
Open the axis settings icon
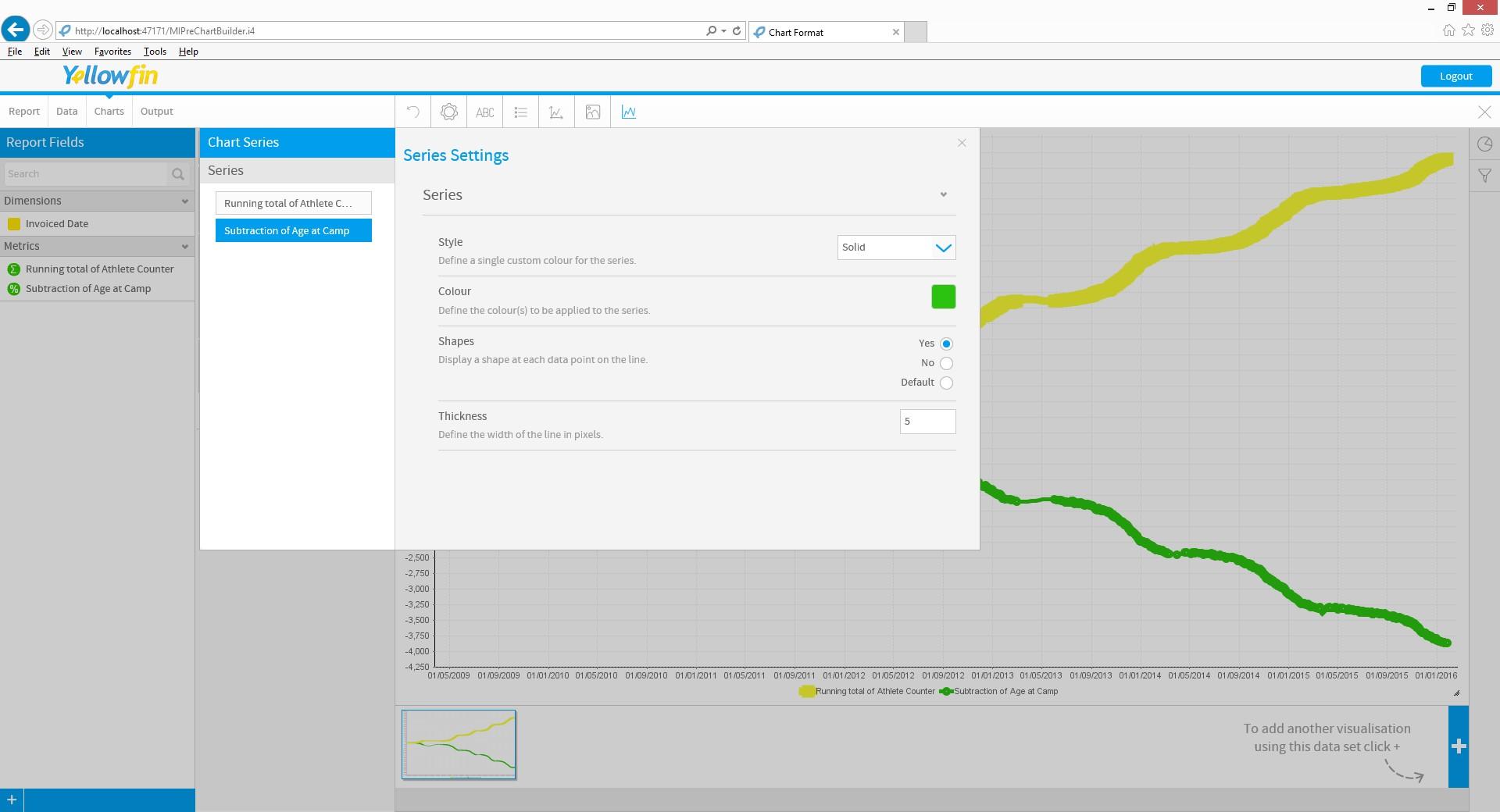coord(556,112)
